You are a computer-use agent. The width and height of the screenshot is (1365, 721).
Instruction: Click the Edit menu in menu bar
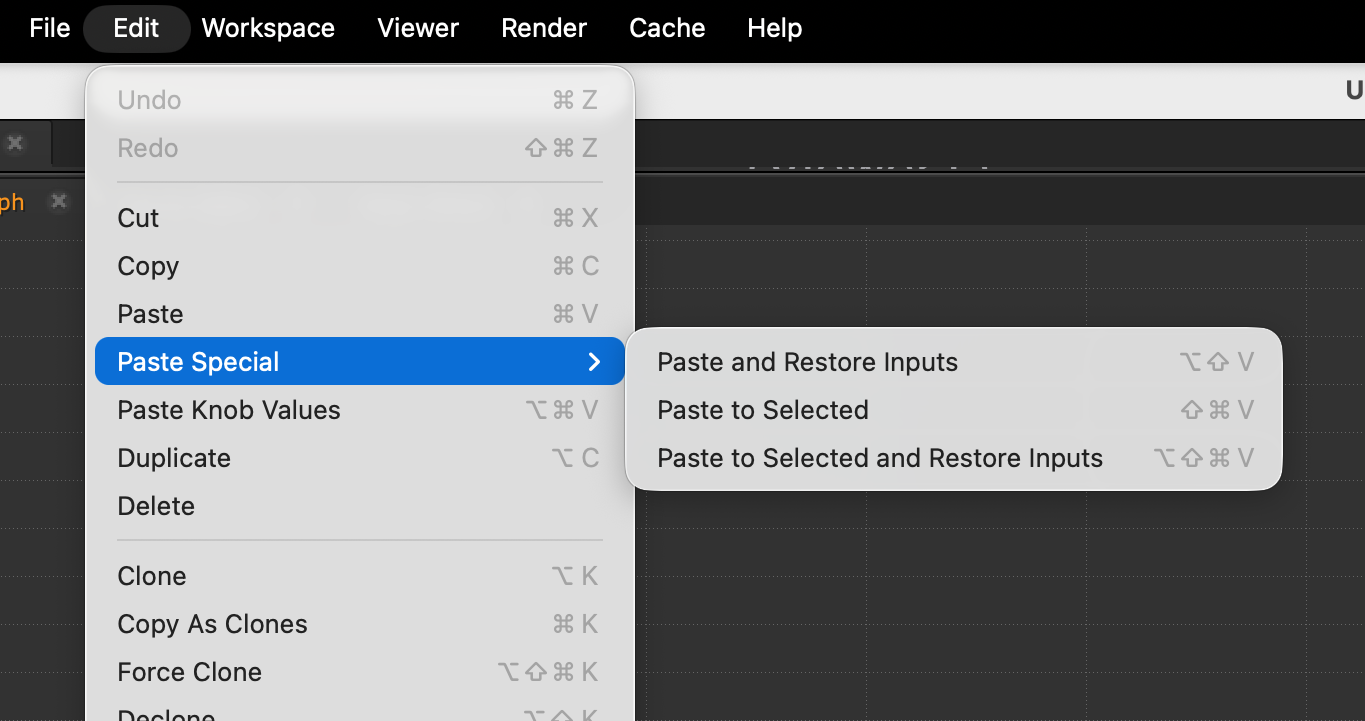[x=136, y=28]
